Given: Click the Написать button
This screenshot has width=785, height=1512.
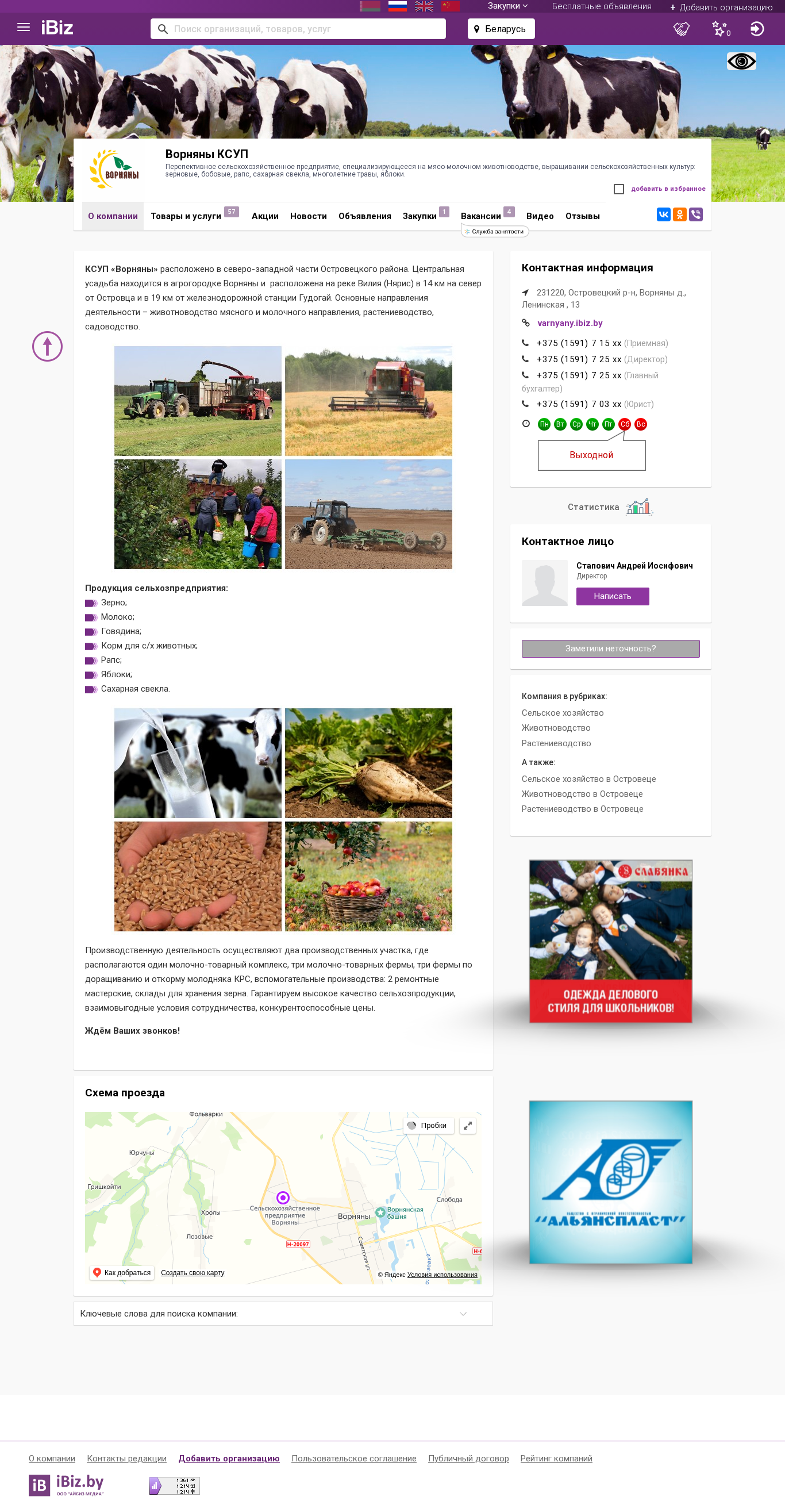Looking at the screenshot, I should click(x=613, y=596).
